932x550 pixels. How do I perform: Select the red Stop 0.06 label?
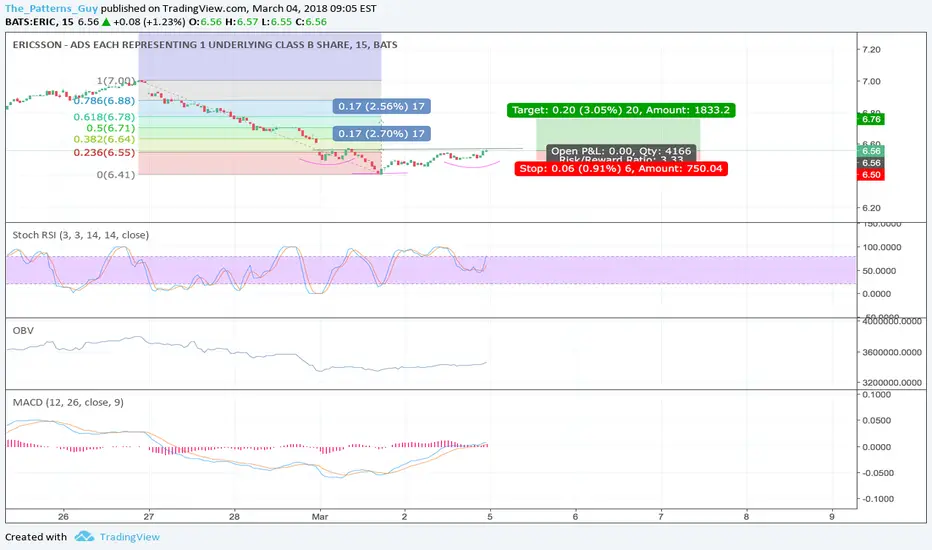pyautogui.click(x=621, y=168)
